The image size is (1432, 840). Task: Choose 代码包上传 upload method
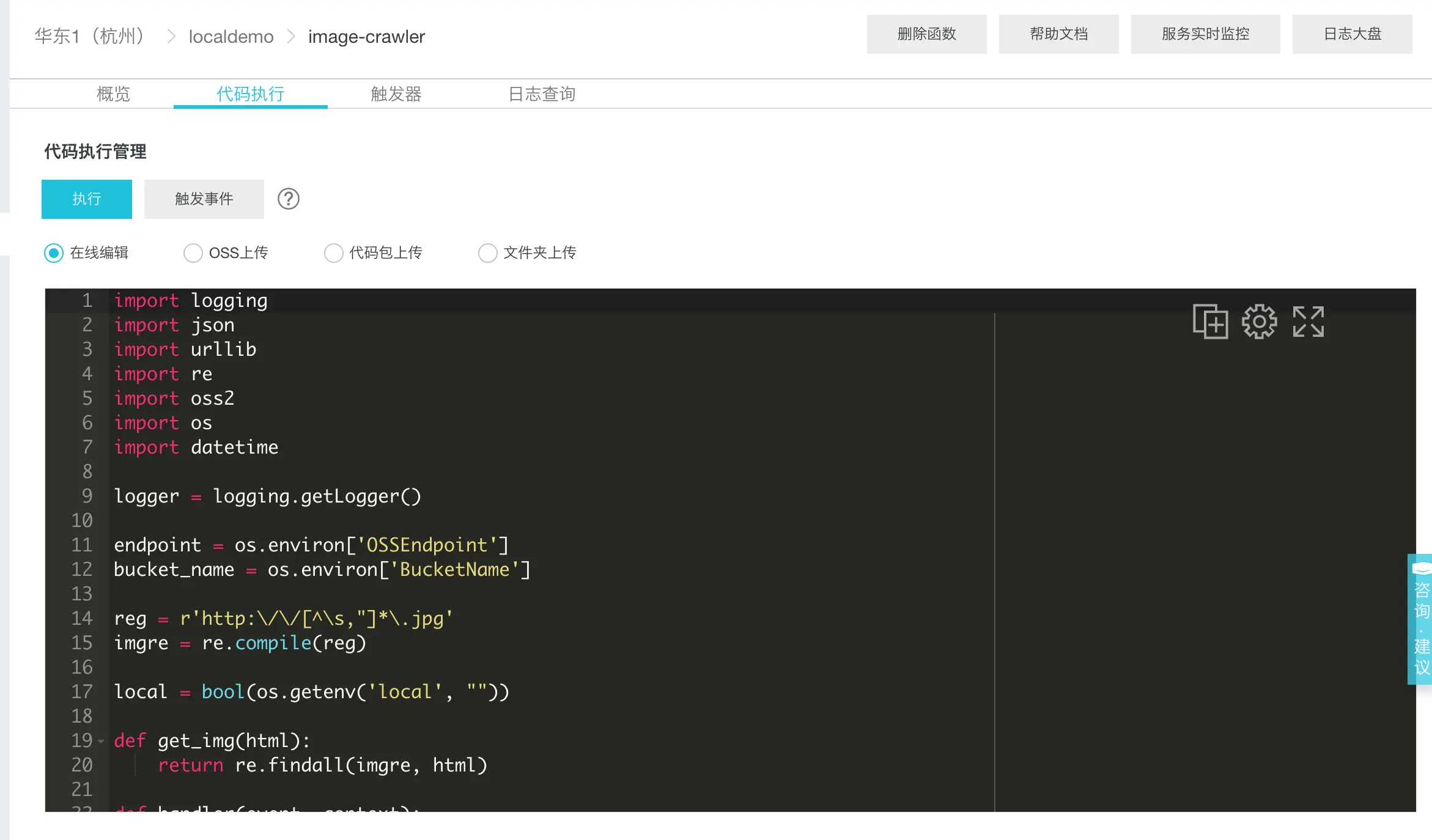tap(333, 252)
